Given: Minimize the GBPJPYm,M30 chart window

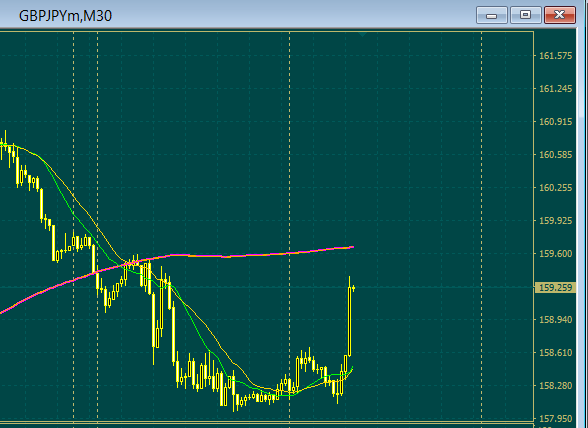Looking at the screenshot, I should (492, 15).
